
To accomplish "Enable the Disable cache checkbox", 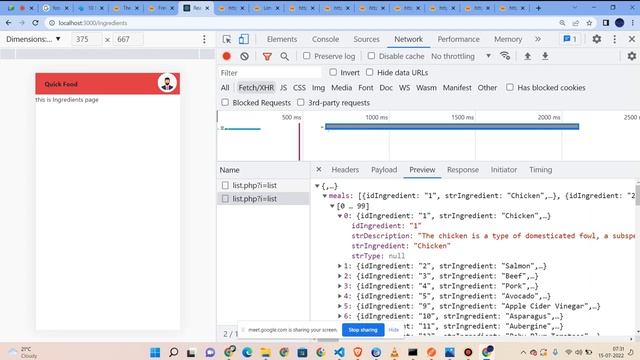I will pos(371,56).
